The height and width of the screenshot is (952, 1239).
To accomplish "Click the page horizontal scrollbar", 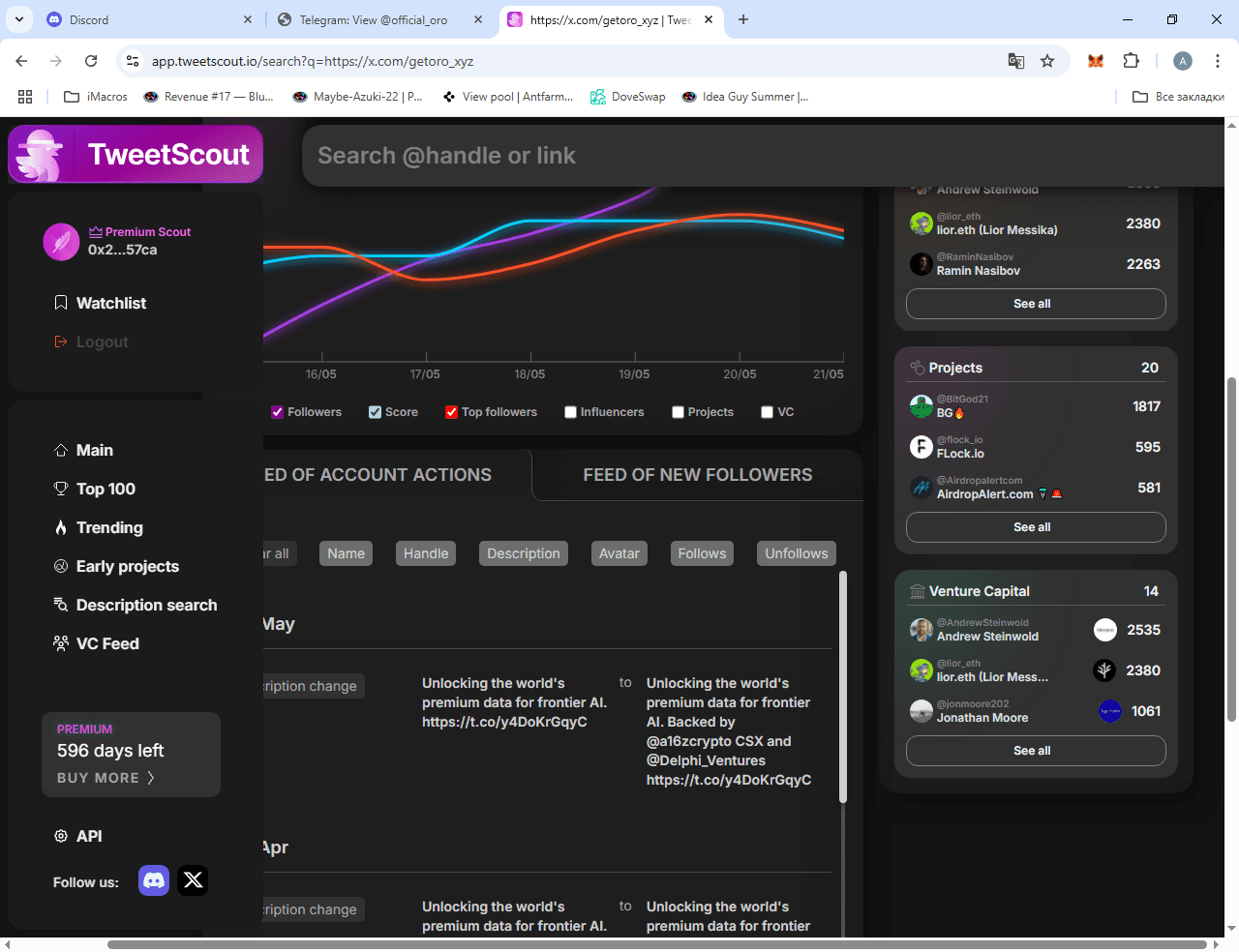I will coord(658,944).
